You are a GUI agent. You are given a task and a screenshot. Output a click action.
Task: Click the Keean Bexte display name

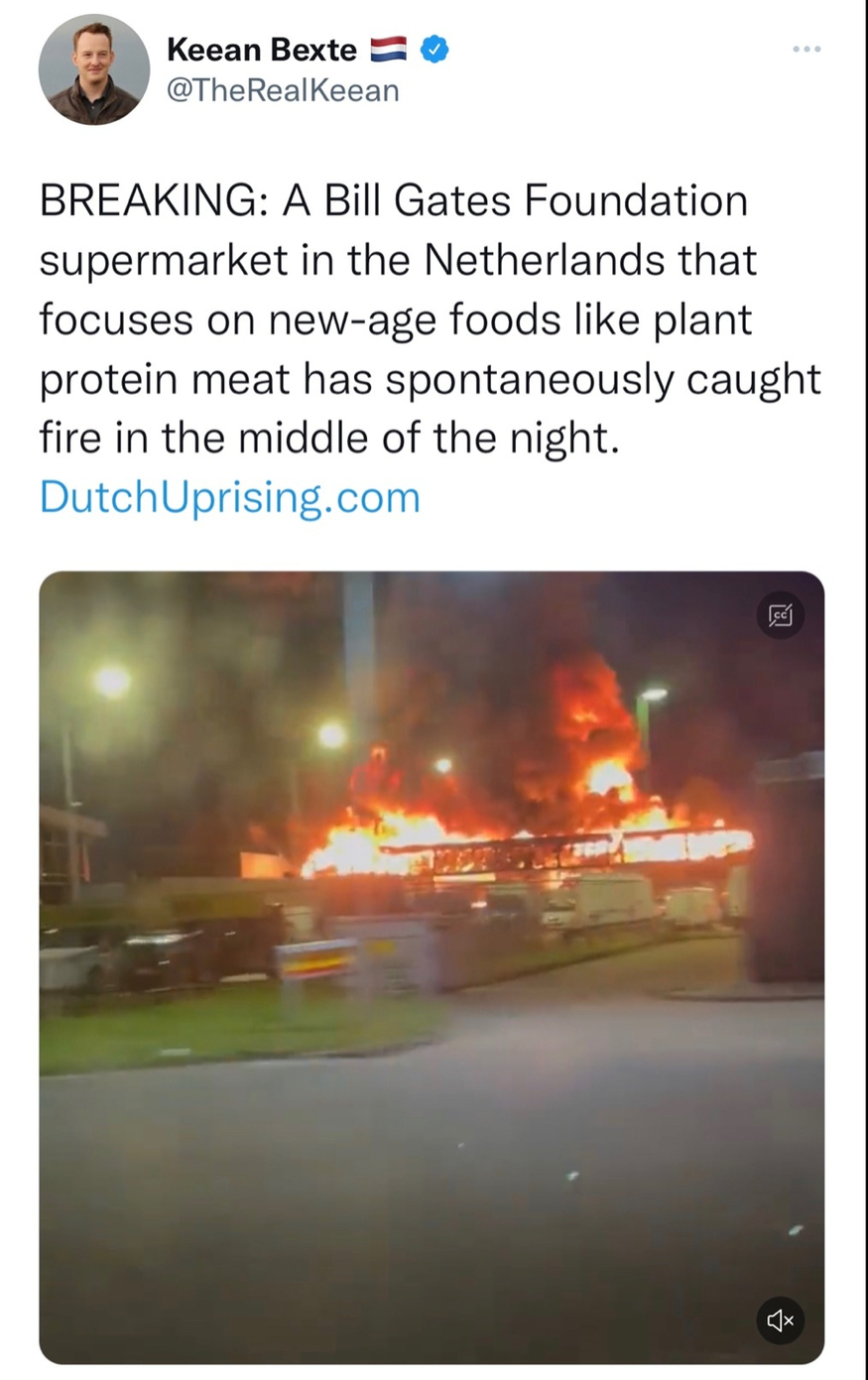(x=262, y=49)
